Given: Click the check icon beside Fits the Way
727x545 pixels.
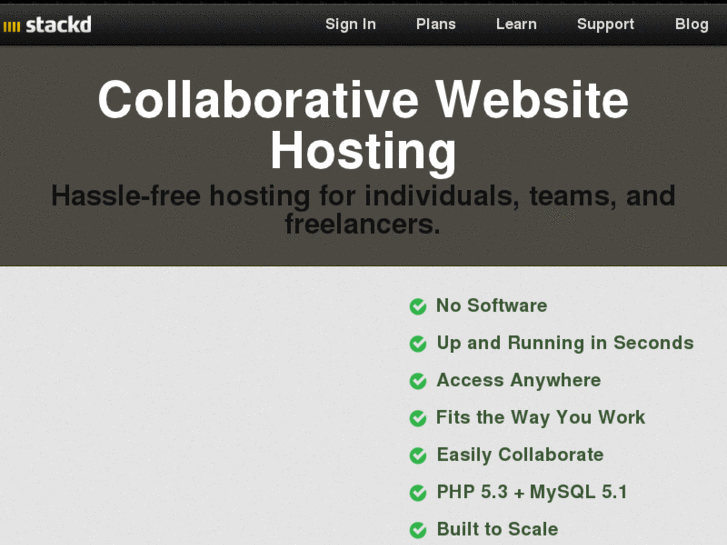Looking at the screenshot, I should tap(418, 418).
